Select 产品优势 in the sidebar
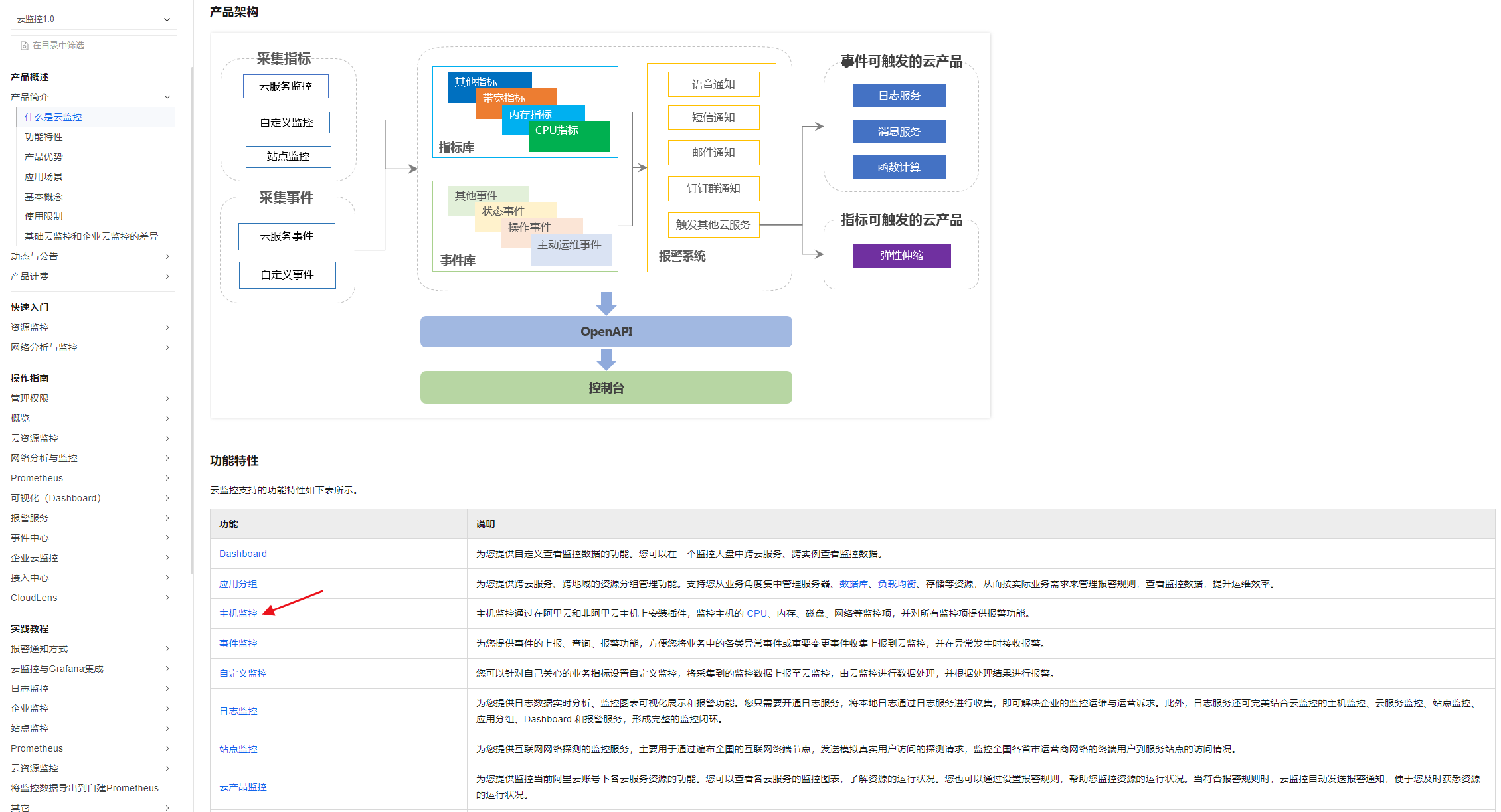The image size is (1501, 812). (x=44, y=157)
